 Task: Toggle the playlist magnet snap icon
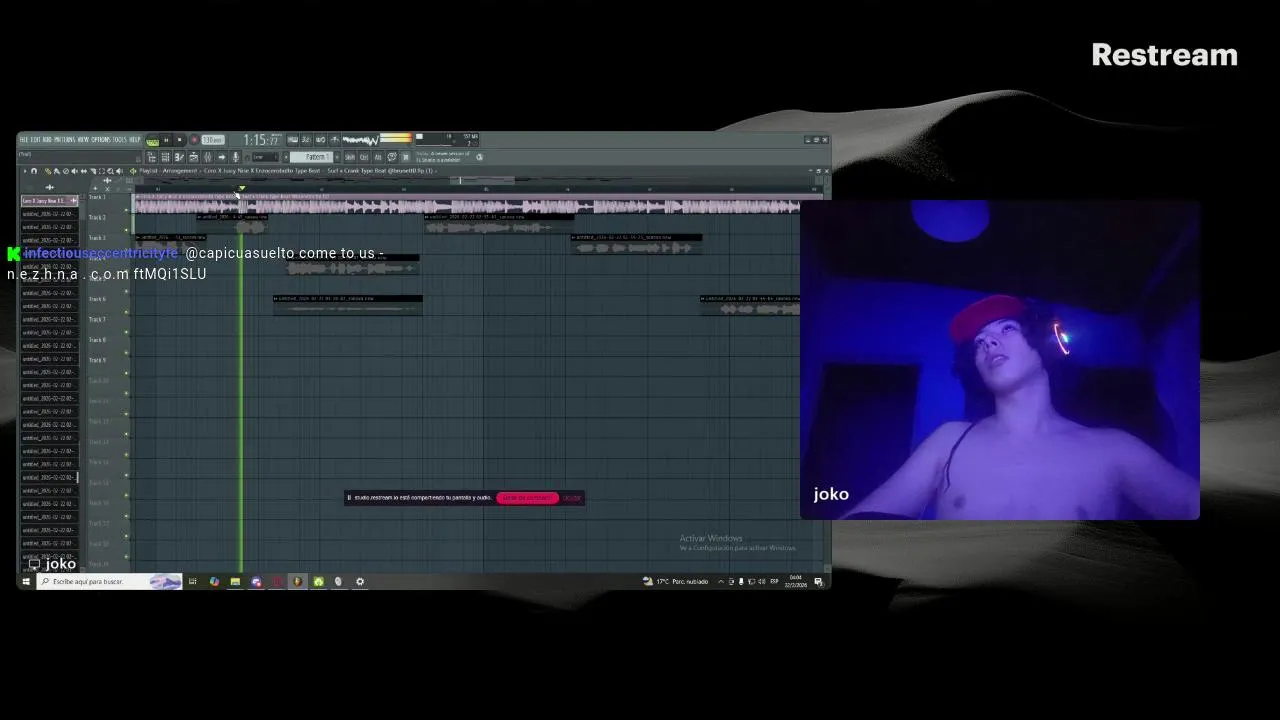click(x=33, y=171)
